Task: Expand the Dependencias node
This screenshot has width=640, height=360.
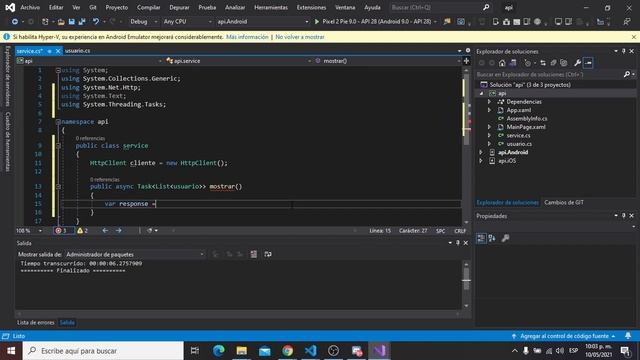Action: click(489, 102)
